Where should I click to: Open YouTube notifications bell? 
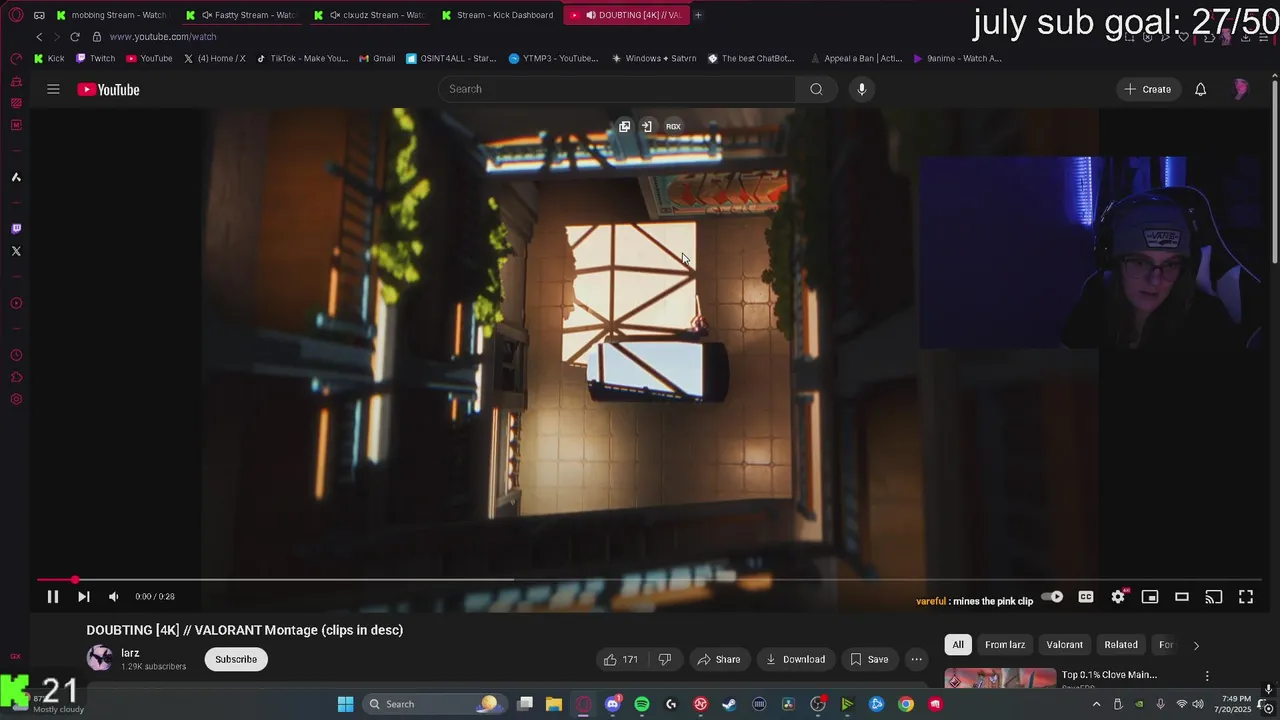(x=1201, y=89)
